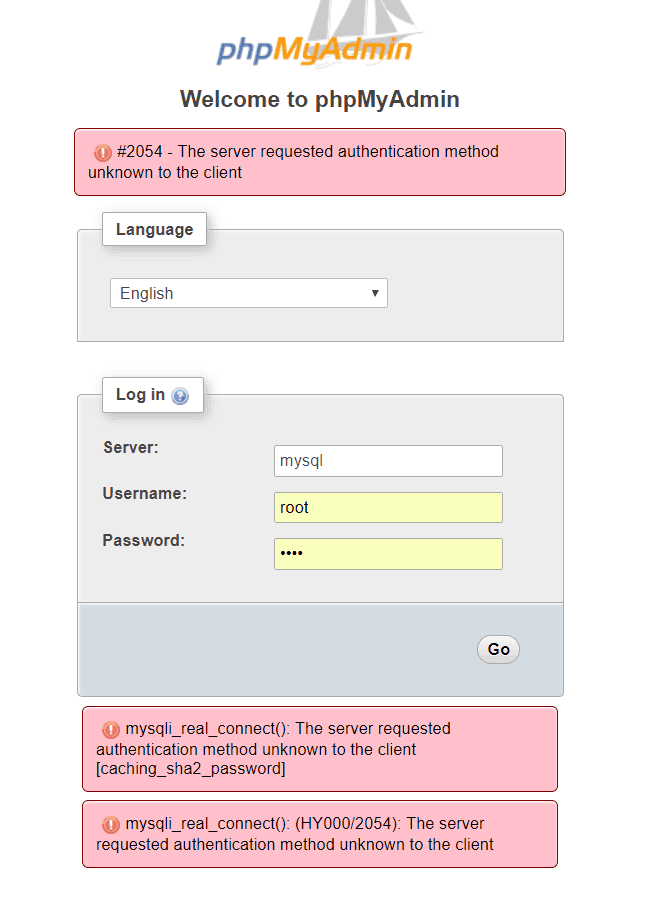Focus the Server input field

pos(388,461)
